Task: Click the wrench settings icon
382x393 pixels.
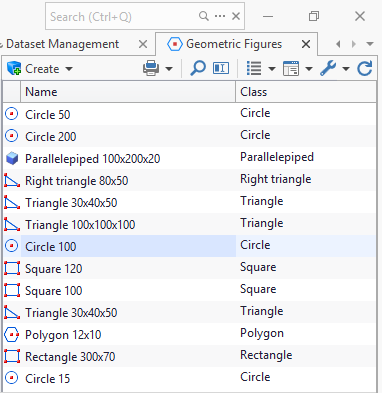Action: click(x=328, y=68)
